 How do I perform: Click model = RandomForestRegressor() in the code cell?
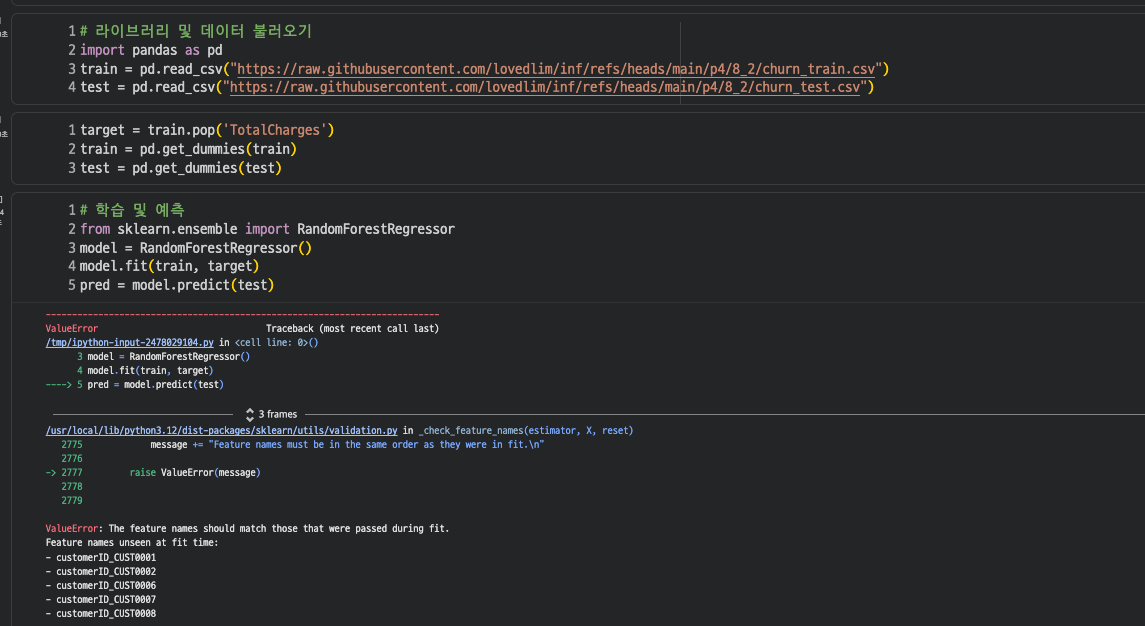coord(196,248)
